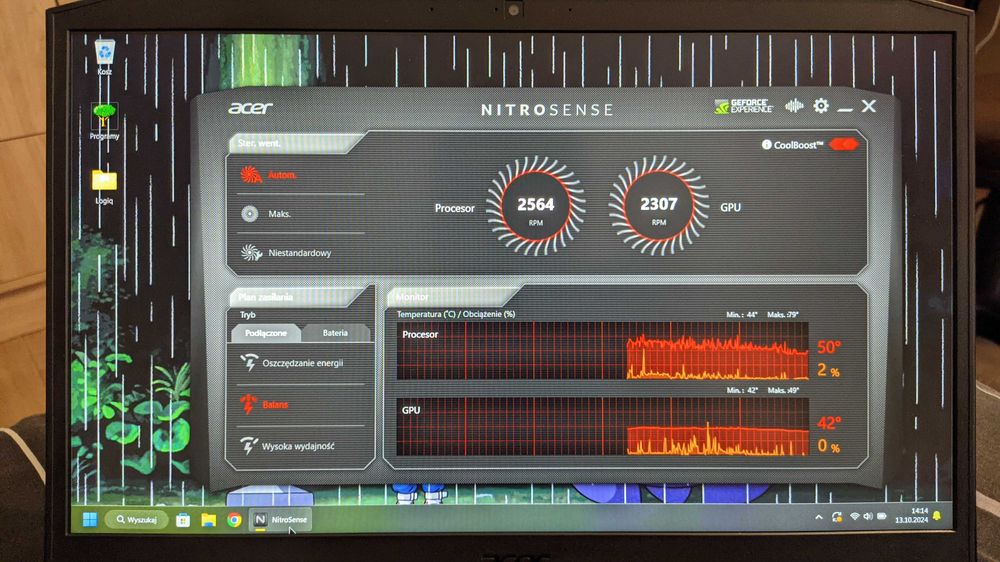Click the Tryb label
The image size is (1000, 562).
247,315
